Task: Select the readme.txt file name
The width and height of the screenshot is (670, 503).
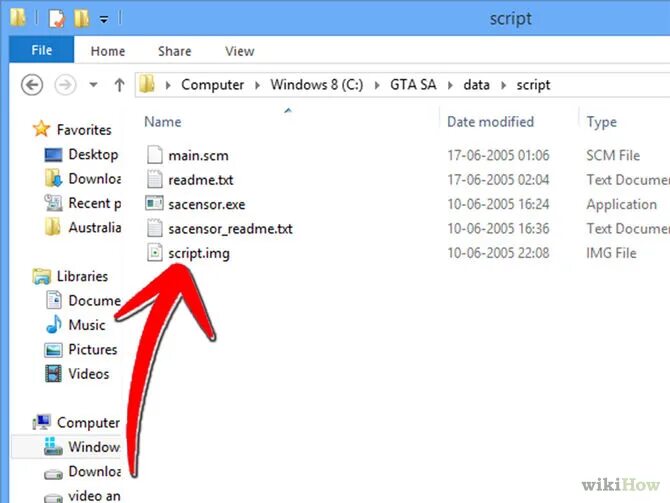Action: point(201,180)
